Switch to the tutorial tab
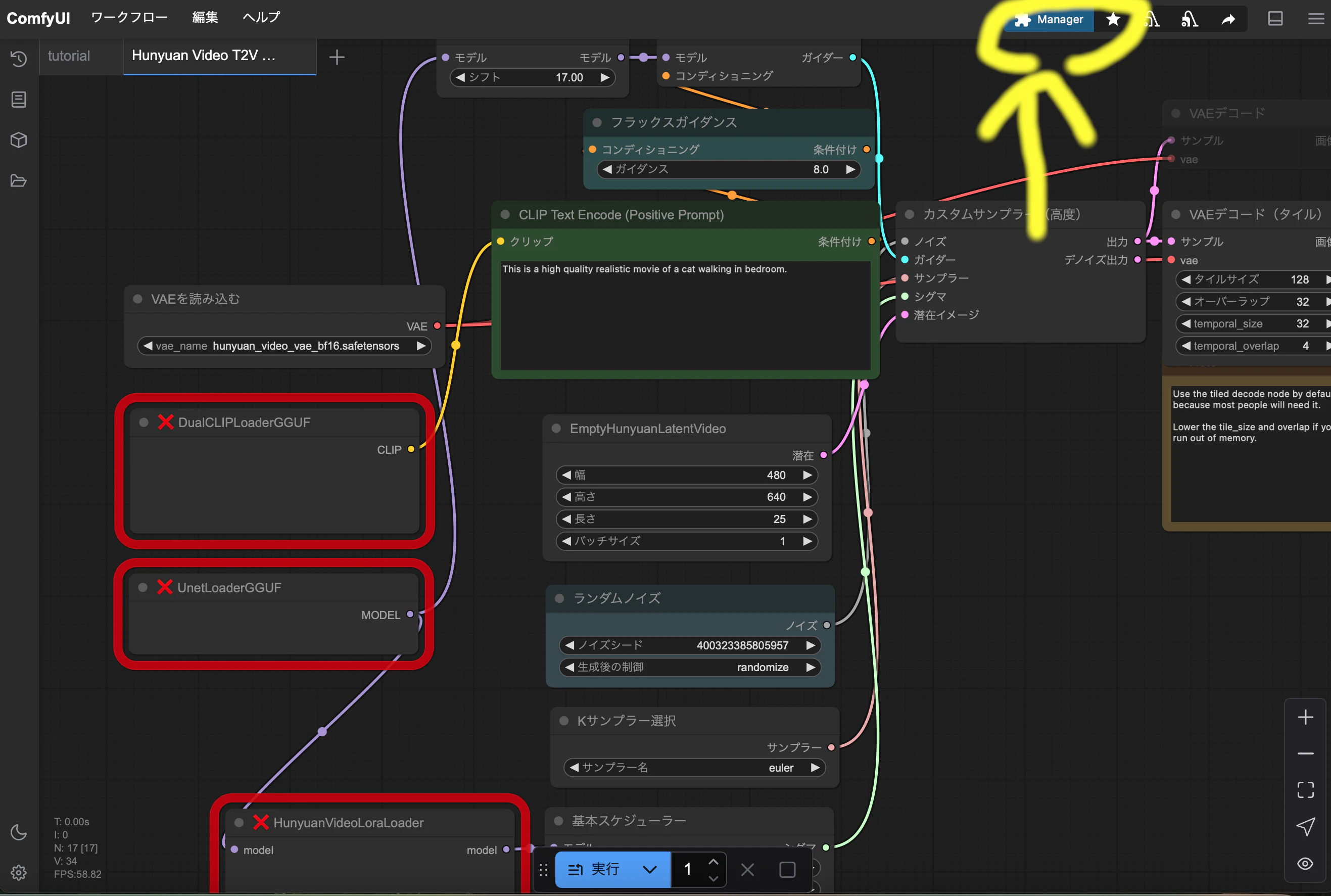 tap(69, 56)
